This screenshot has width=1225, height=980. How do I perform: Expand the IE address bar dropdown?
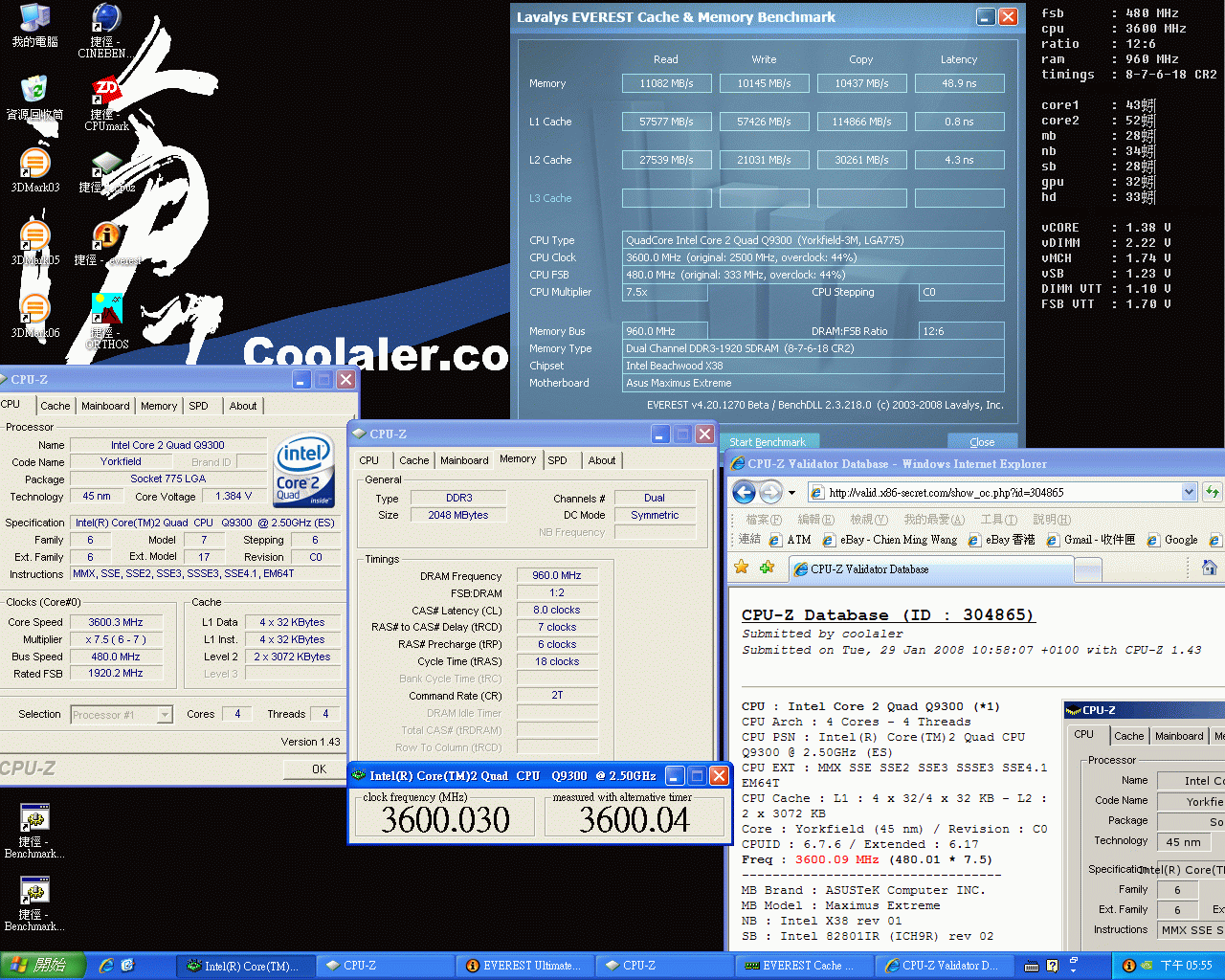click(x=1189, y=492)
